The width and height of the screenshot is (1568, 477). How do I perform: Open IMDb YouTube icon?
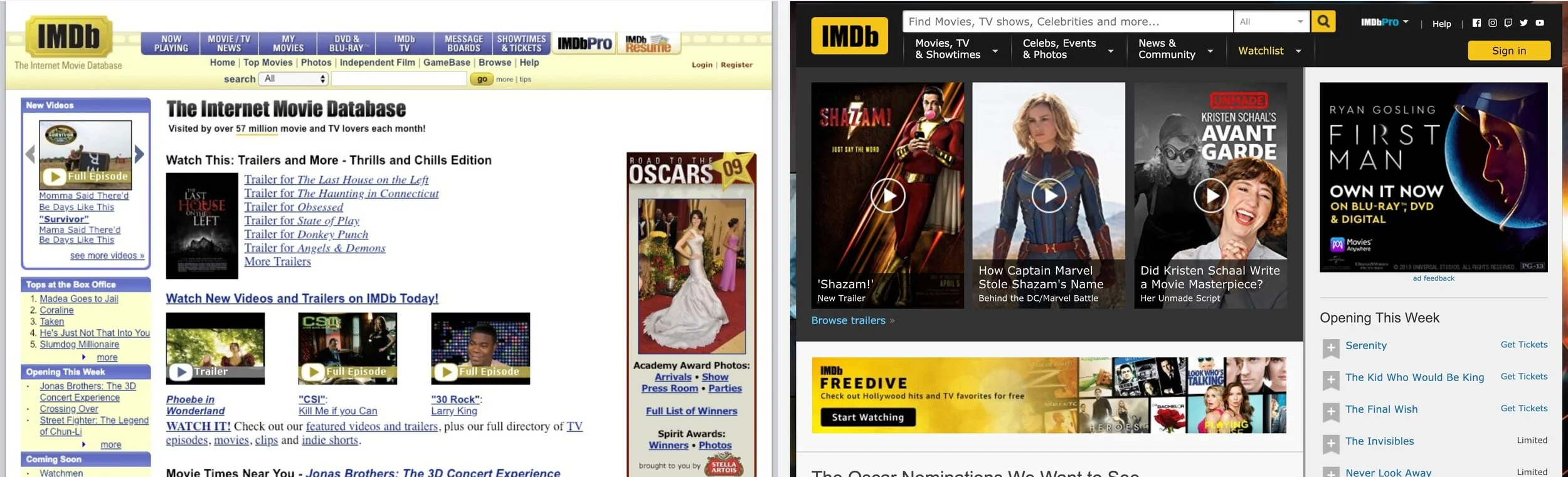pyautogui.click(x=1539, y=23)
